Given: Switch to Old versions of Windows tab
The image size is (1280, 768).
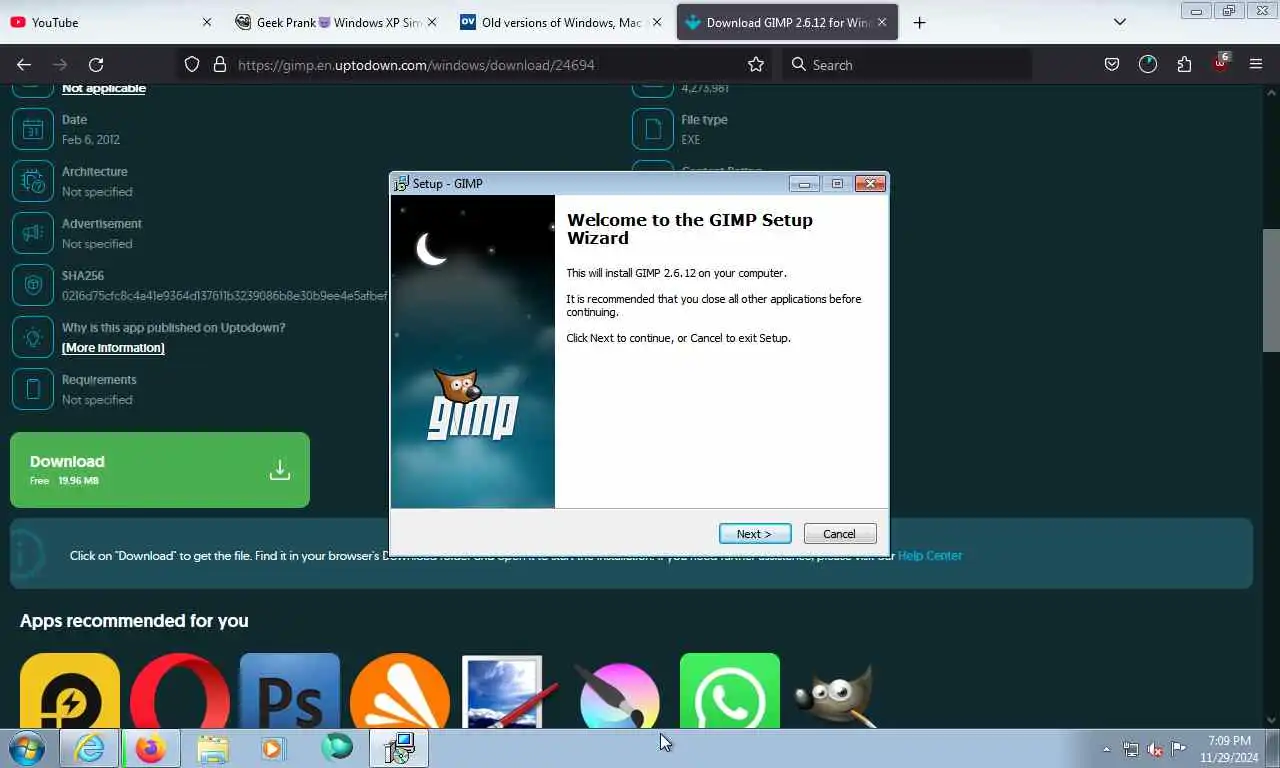Looking at the screenshot, I should tap(562, 22).
